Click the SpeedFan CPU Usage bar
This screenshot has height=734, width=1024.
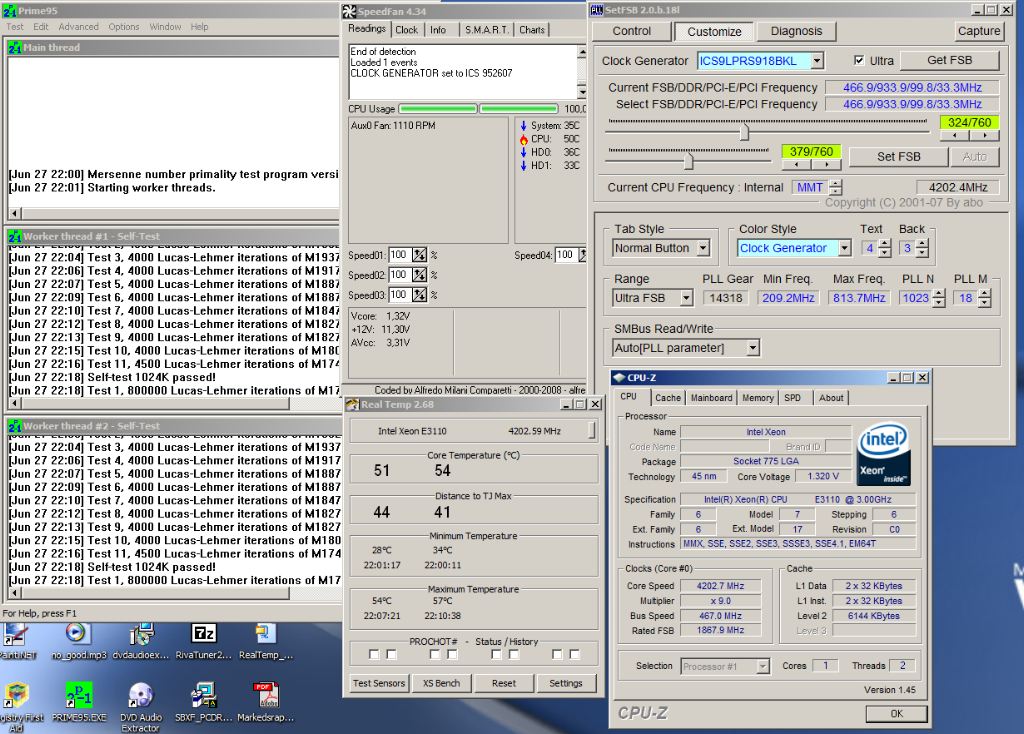pos(479,109)
